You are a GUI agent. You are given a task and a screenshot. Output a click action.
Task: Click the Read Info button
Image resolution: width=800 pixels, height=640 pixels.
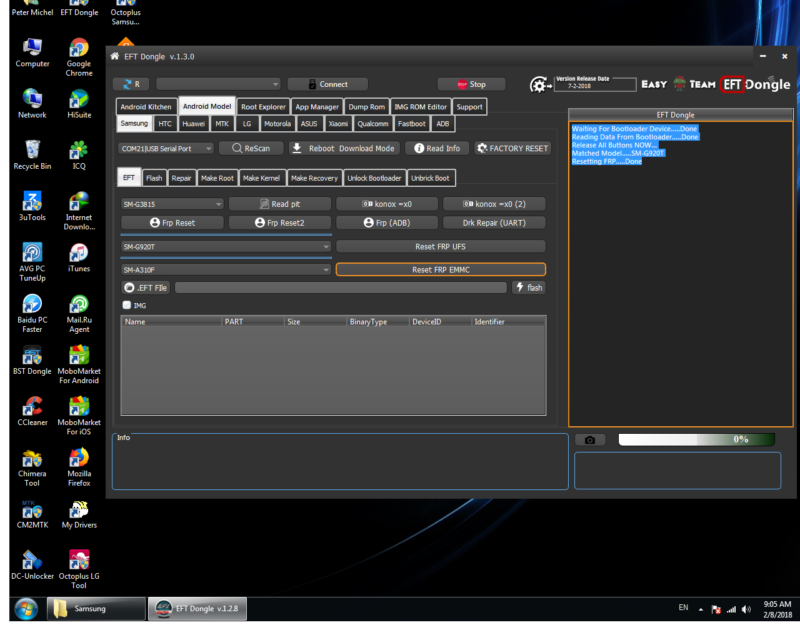point(437,149)
